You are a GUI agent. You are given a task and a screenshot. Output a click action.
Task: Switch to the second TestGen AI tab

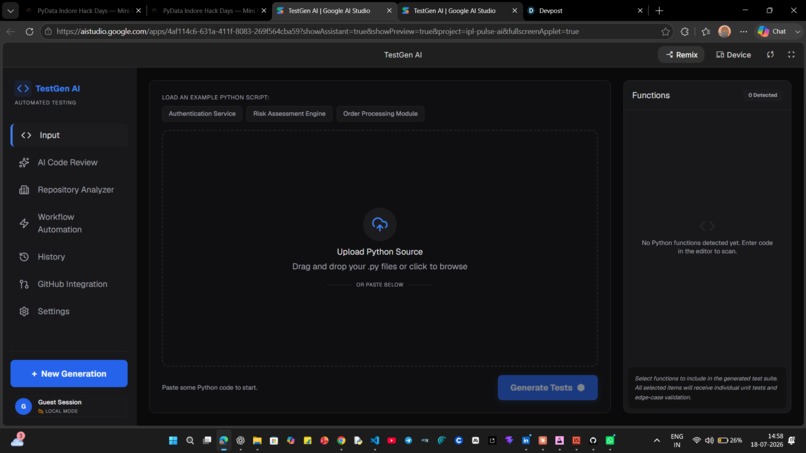(460, 10)
